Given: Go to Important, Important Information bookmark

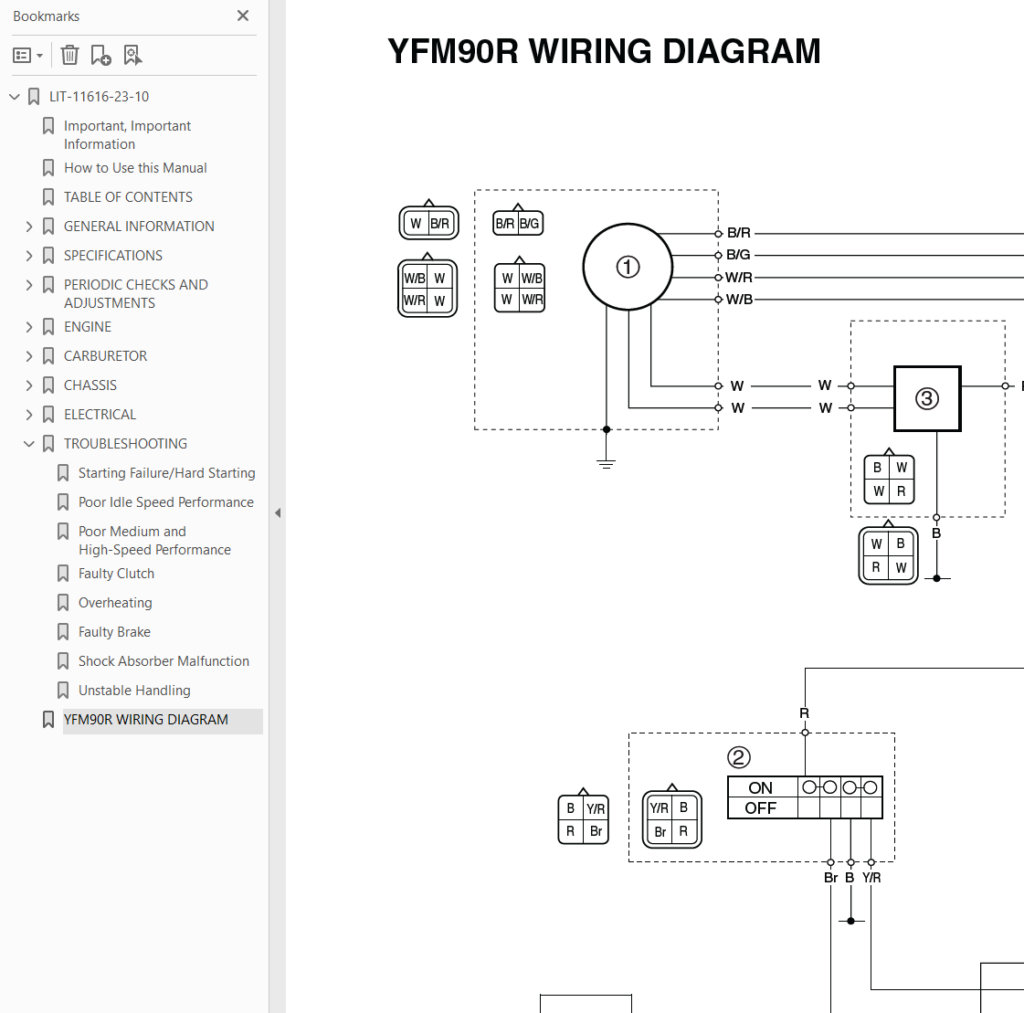Looking at the screenshot, I should [127, 135].
